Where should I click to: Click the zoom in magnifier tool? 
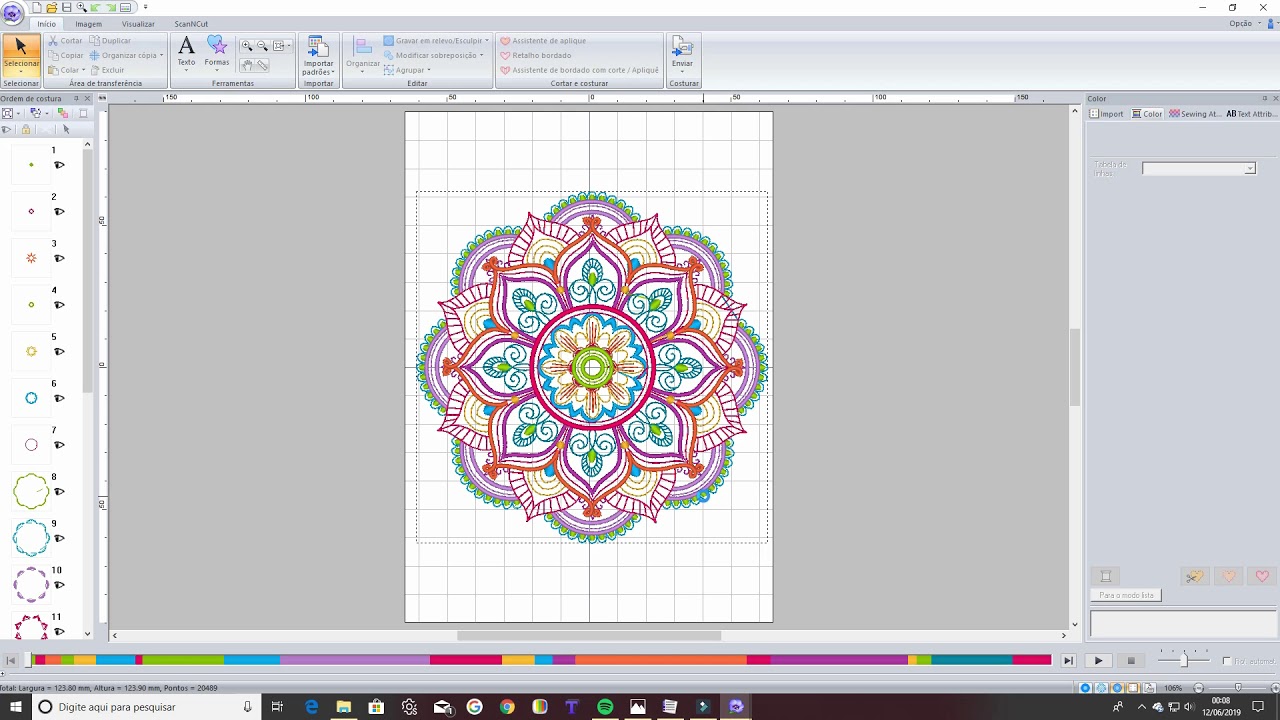pyautogui.click(x=247, y=46)
